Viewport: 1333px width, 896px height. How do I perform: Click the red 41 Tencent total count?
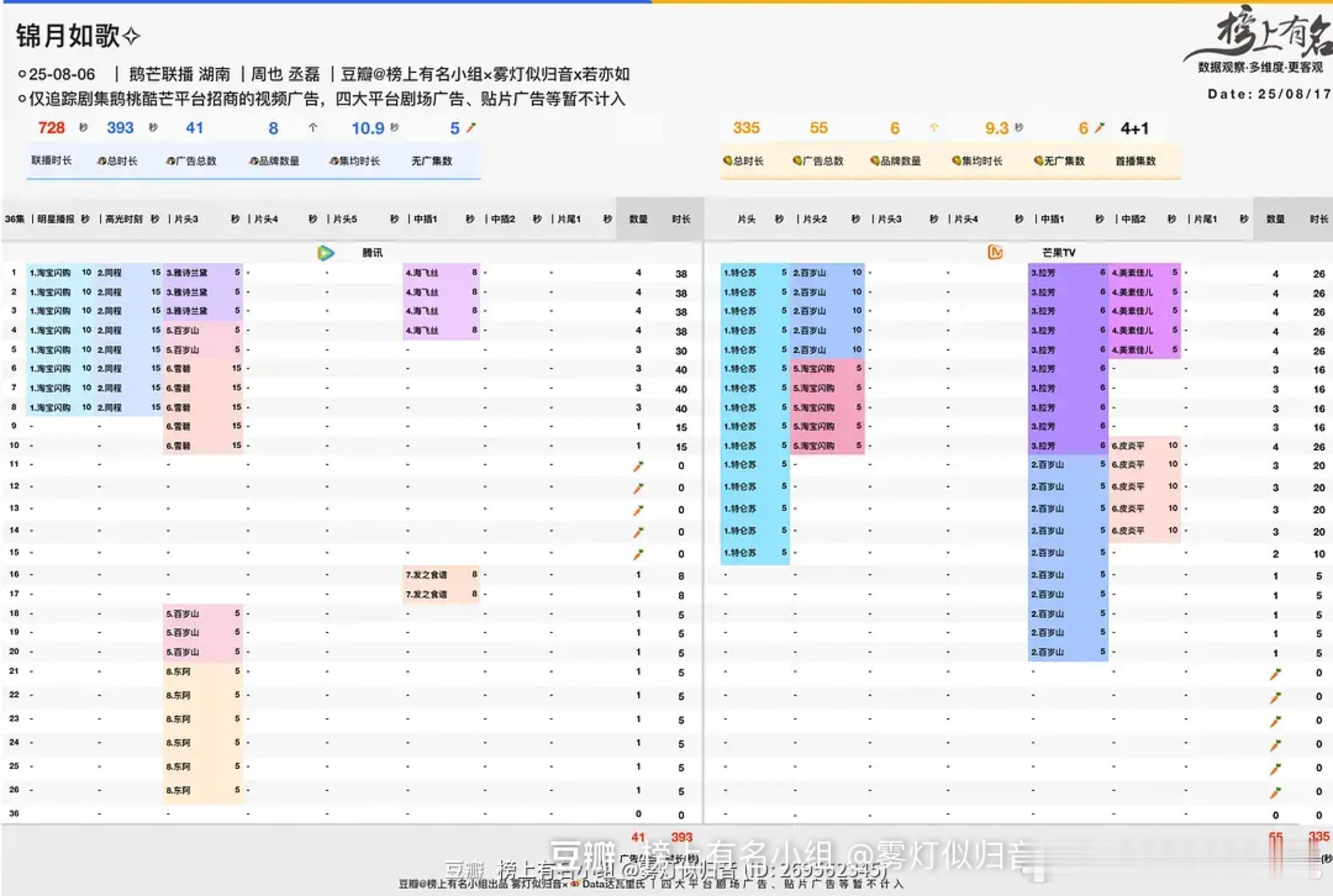click(x=638, y=837)
